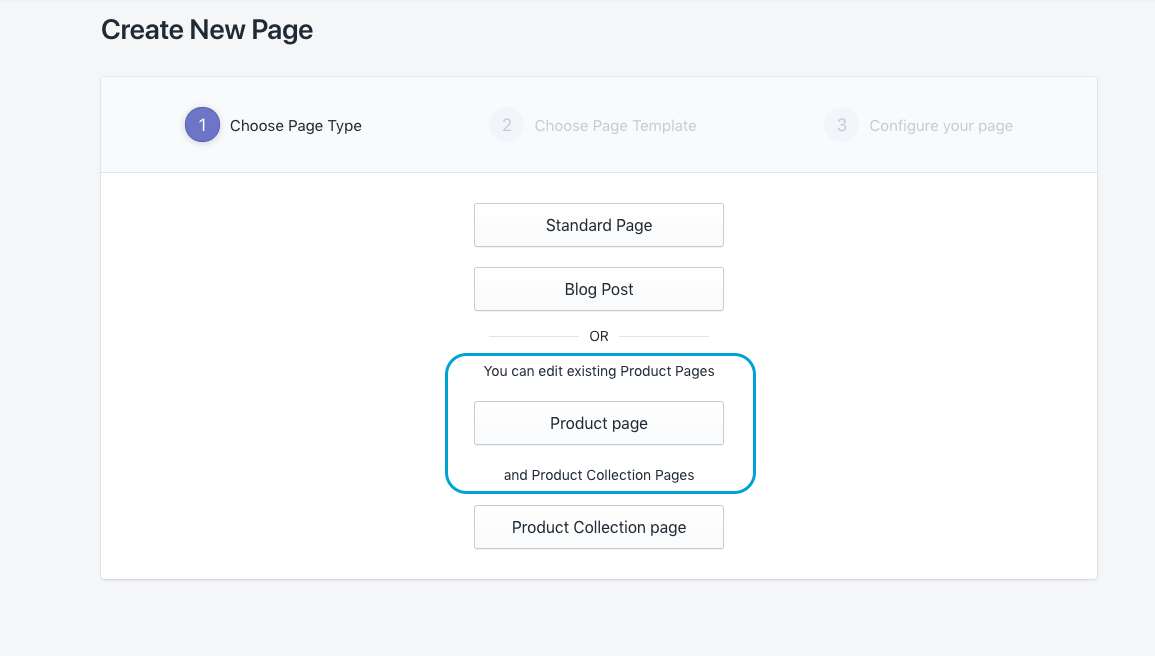Click the 'and Product Collection Pages' text
Screen dimensions: 1155x656
point(599,475)
